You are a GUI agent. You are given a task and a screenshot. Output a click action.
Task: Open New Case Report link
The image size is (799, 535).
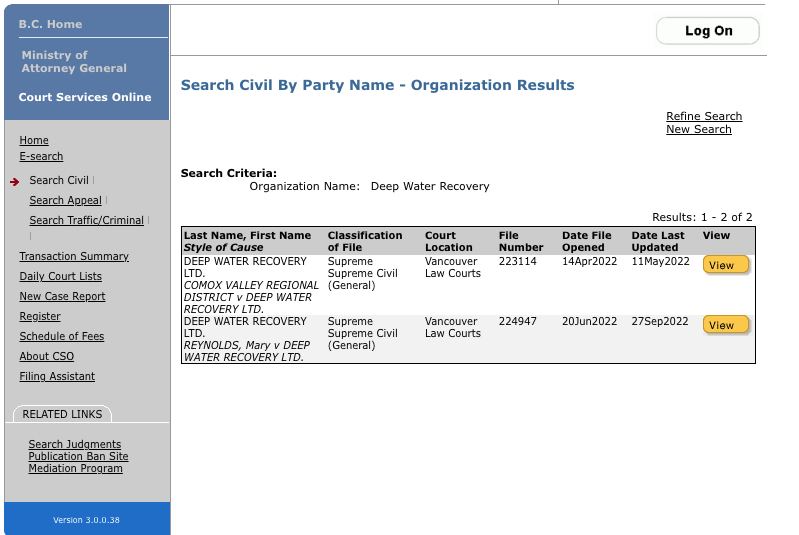click(62, 296)
